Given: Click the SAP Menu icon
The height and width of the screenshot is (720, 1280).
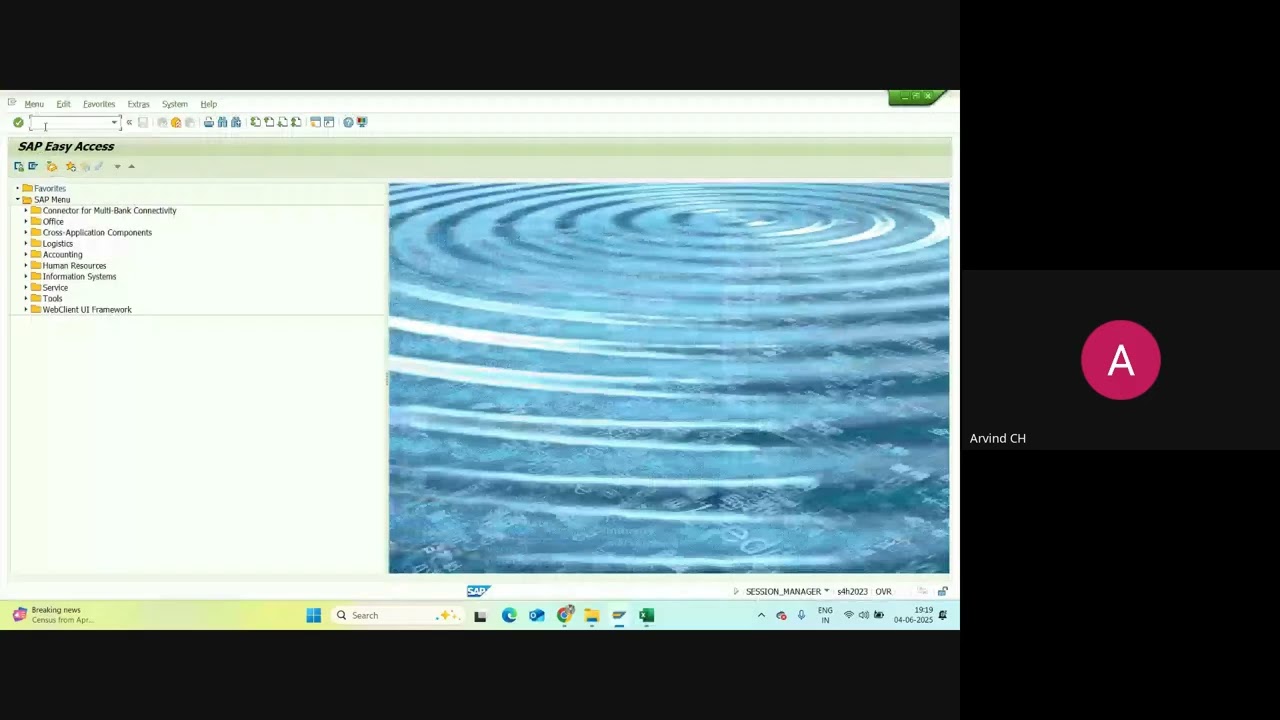Looking at the screenshot, I should 33,166.
